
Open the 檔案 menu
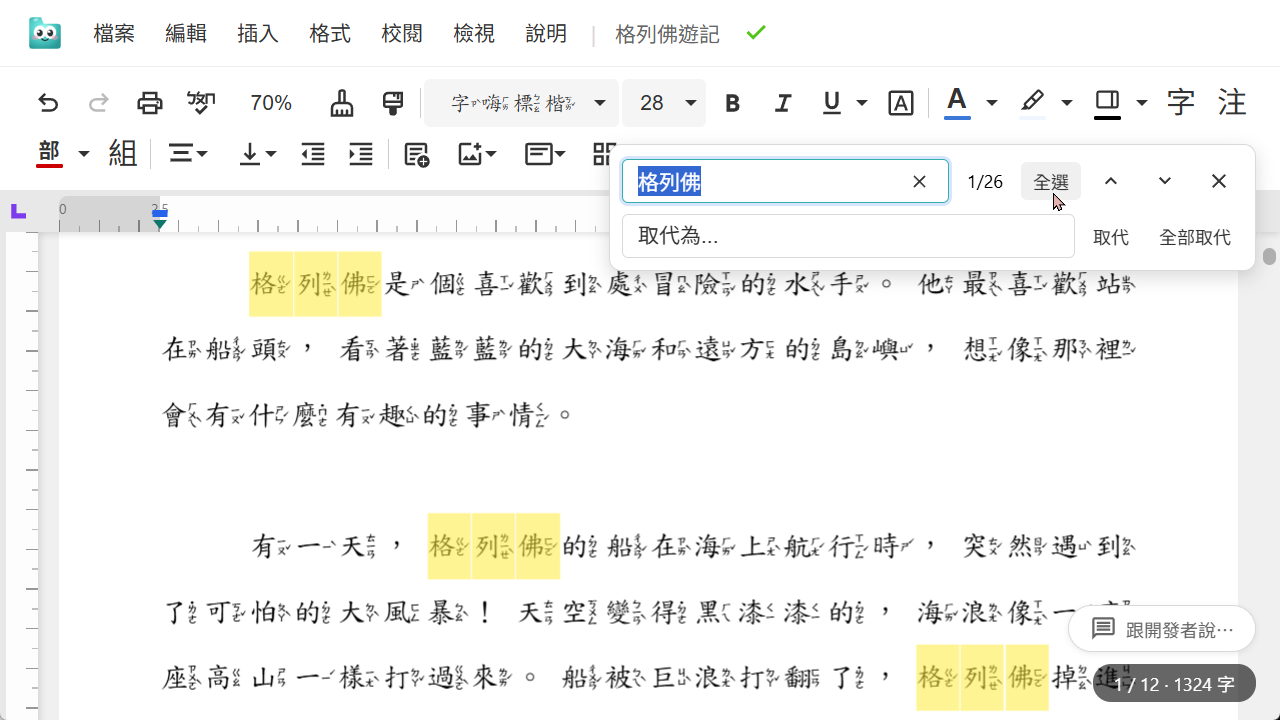point(114,34)
